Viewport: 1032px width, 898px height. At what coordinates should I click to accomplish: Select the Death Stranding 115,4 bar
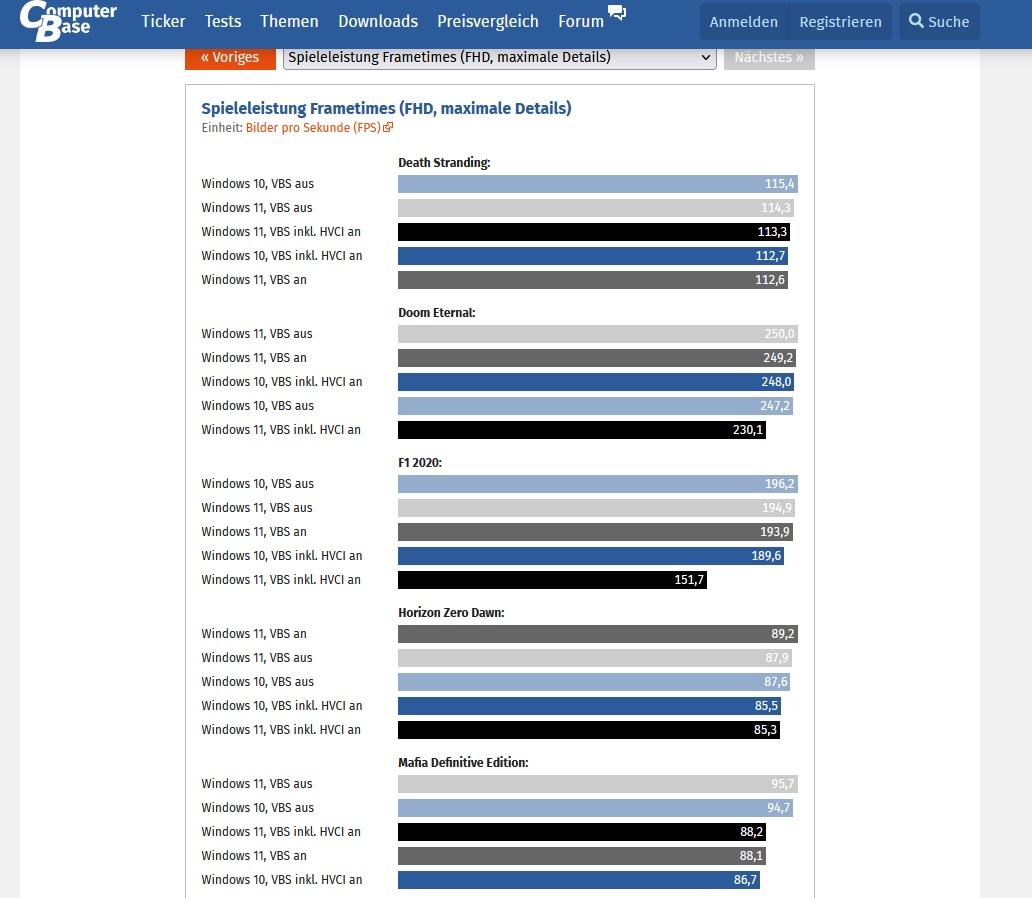click(x=598, y=184)
